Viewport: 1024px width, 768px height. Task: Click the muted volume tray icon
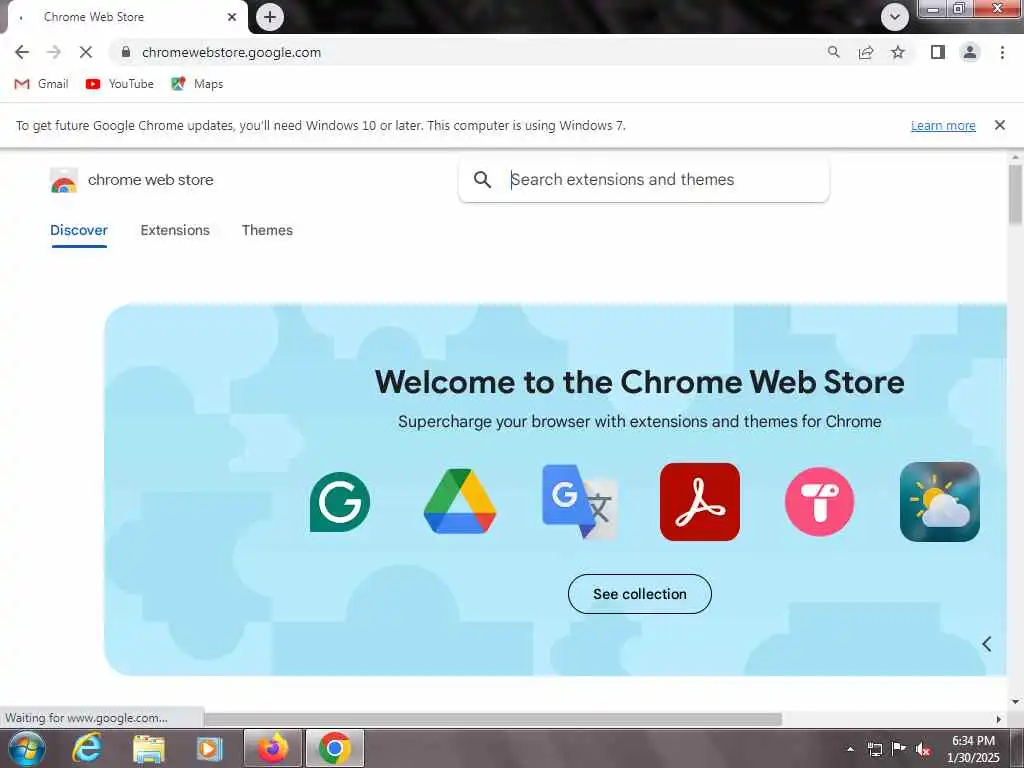923,749
